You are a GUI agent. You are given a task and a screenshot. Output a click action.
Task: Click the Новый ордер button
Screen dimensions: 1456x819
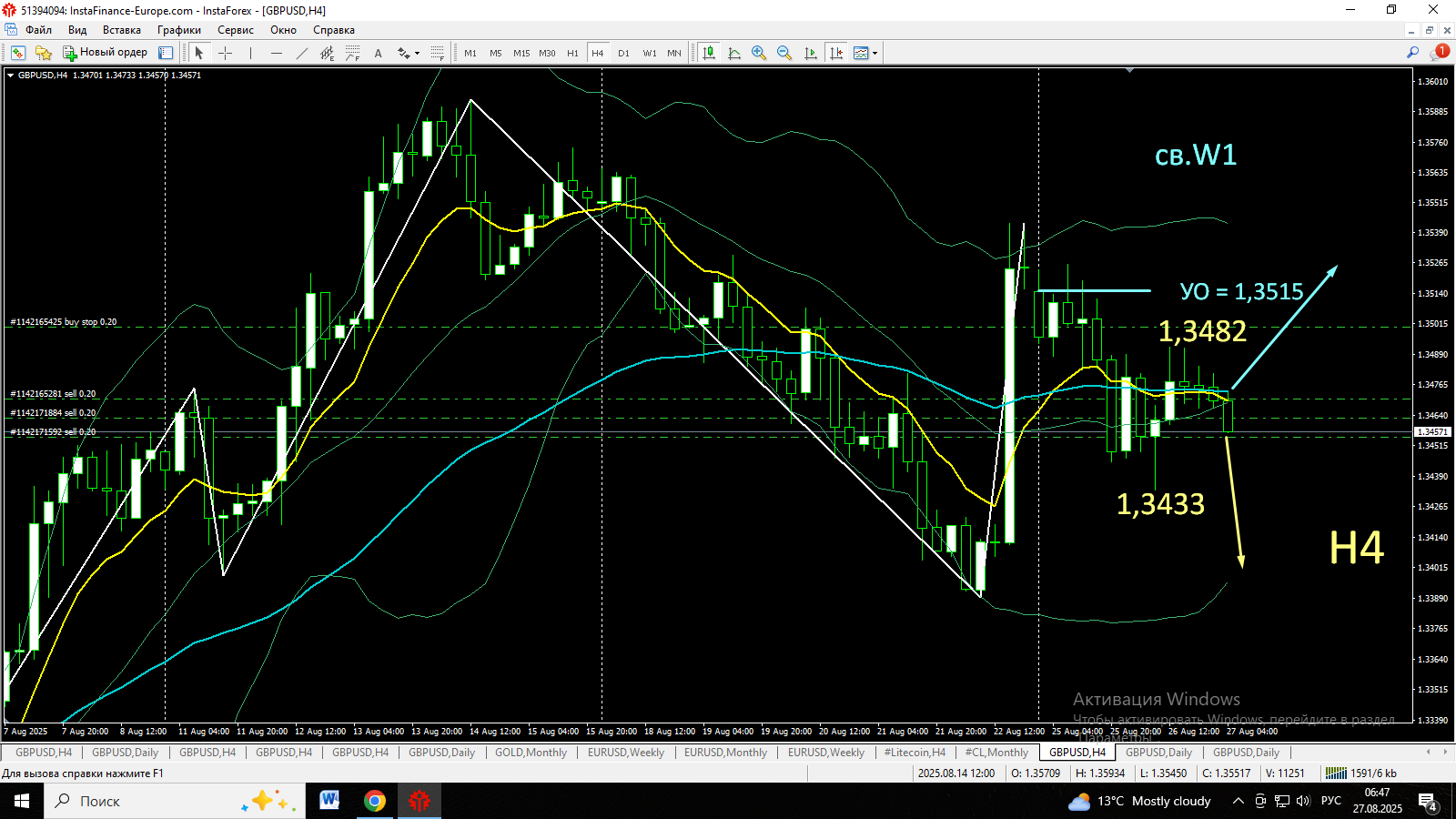pos(105,53)
